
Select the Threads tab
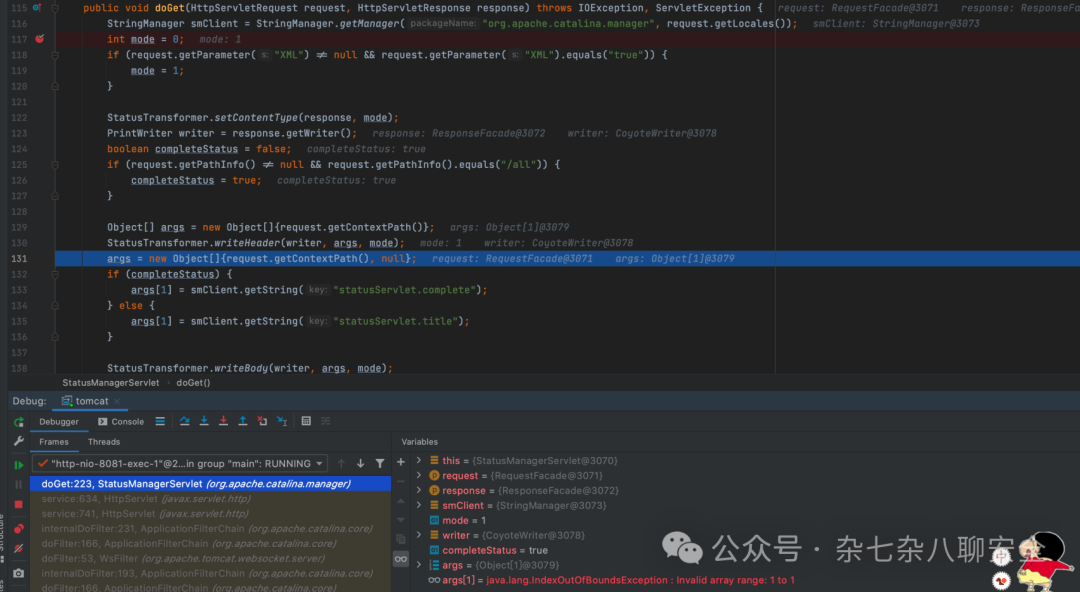[104, 442]
